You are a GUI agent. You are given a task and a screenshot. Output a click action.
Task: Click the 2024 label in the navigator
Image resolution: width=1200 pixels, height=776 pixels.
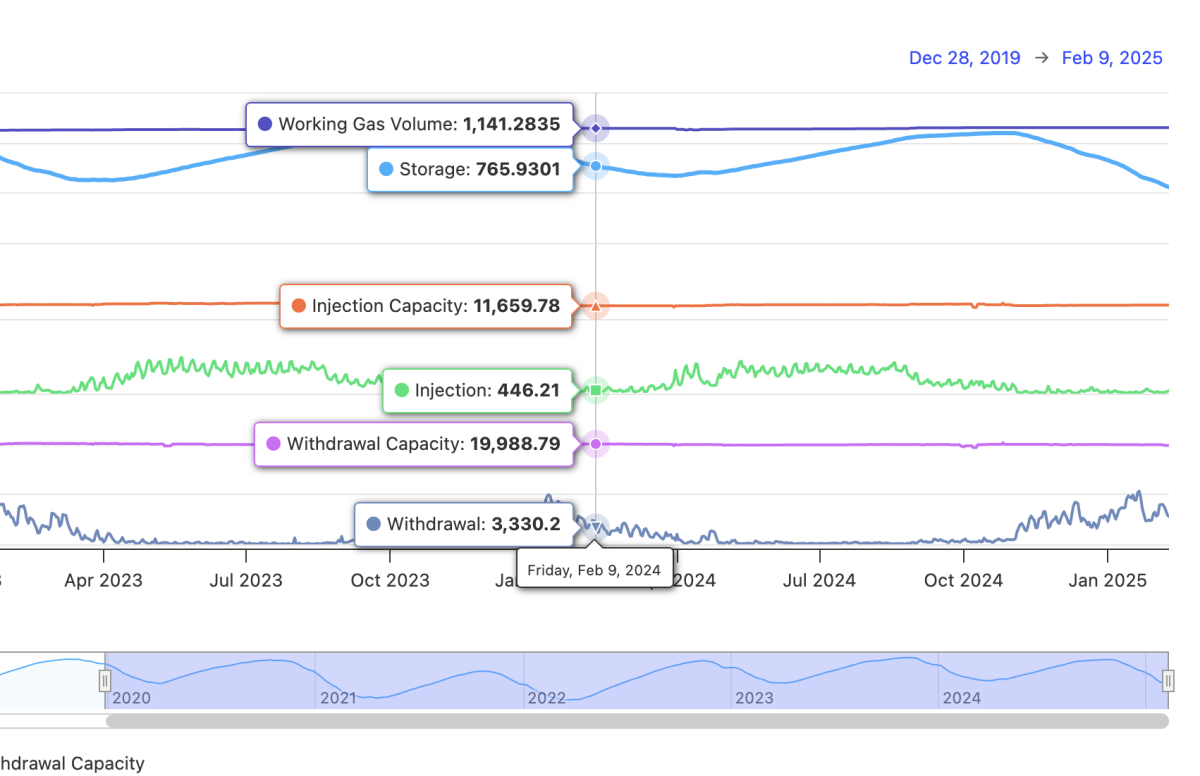(961, 698)
